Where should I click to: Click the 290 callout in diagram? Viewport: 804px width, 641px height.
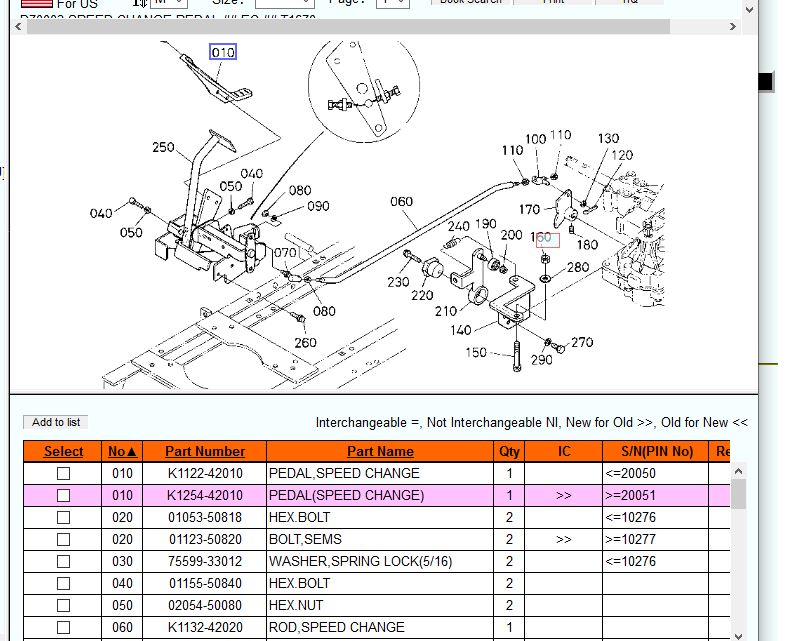[541, 360]
